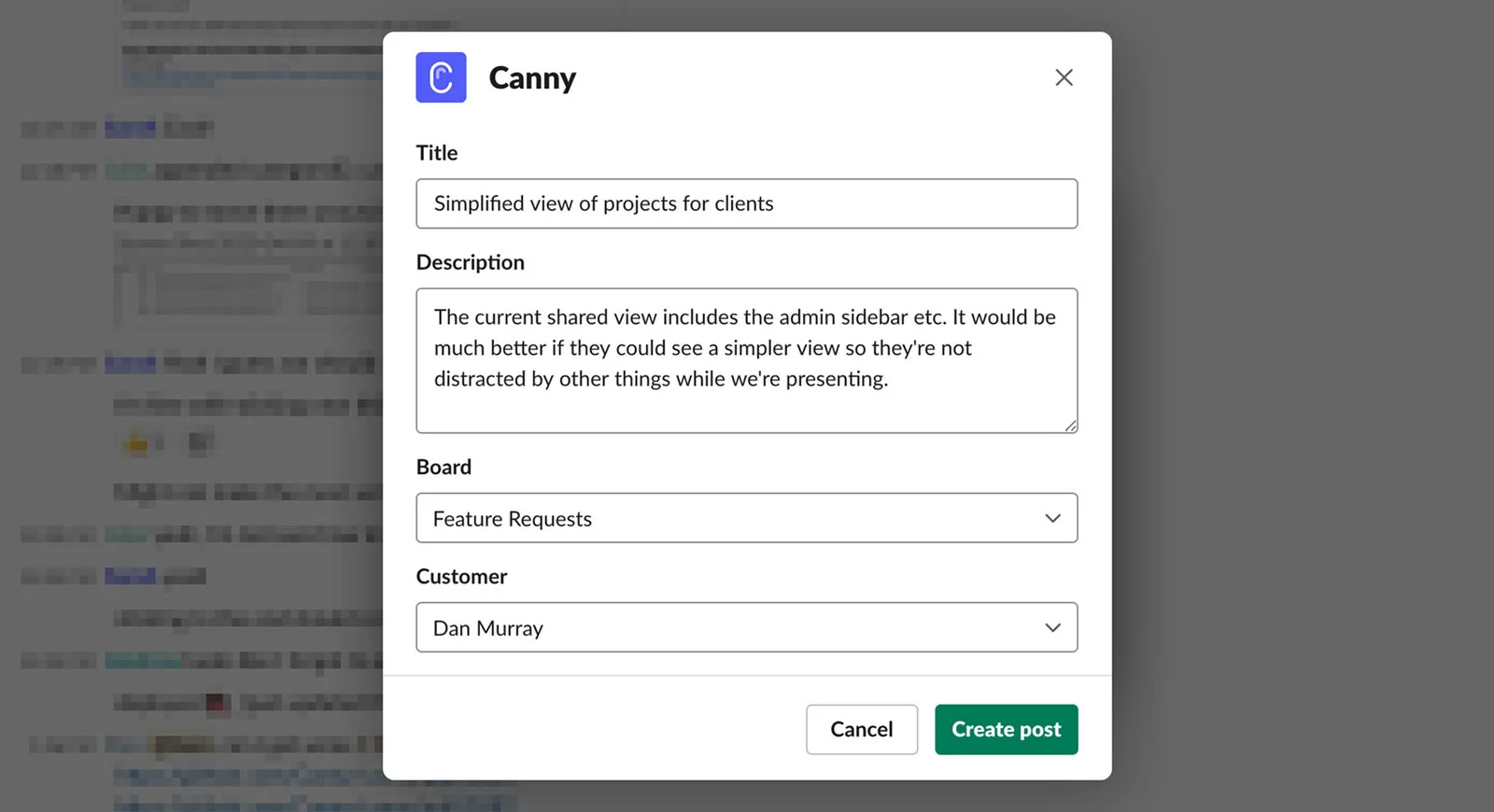
Task: Click the Title field label
Action: pyautogui.click(x=437, y=153)
